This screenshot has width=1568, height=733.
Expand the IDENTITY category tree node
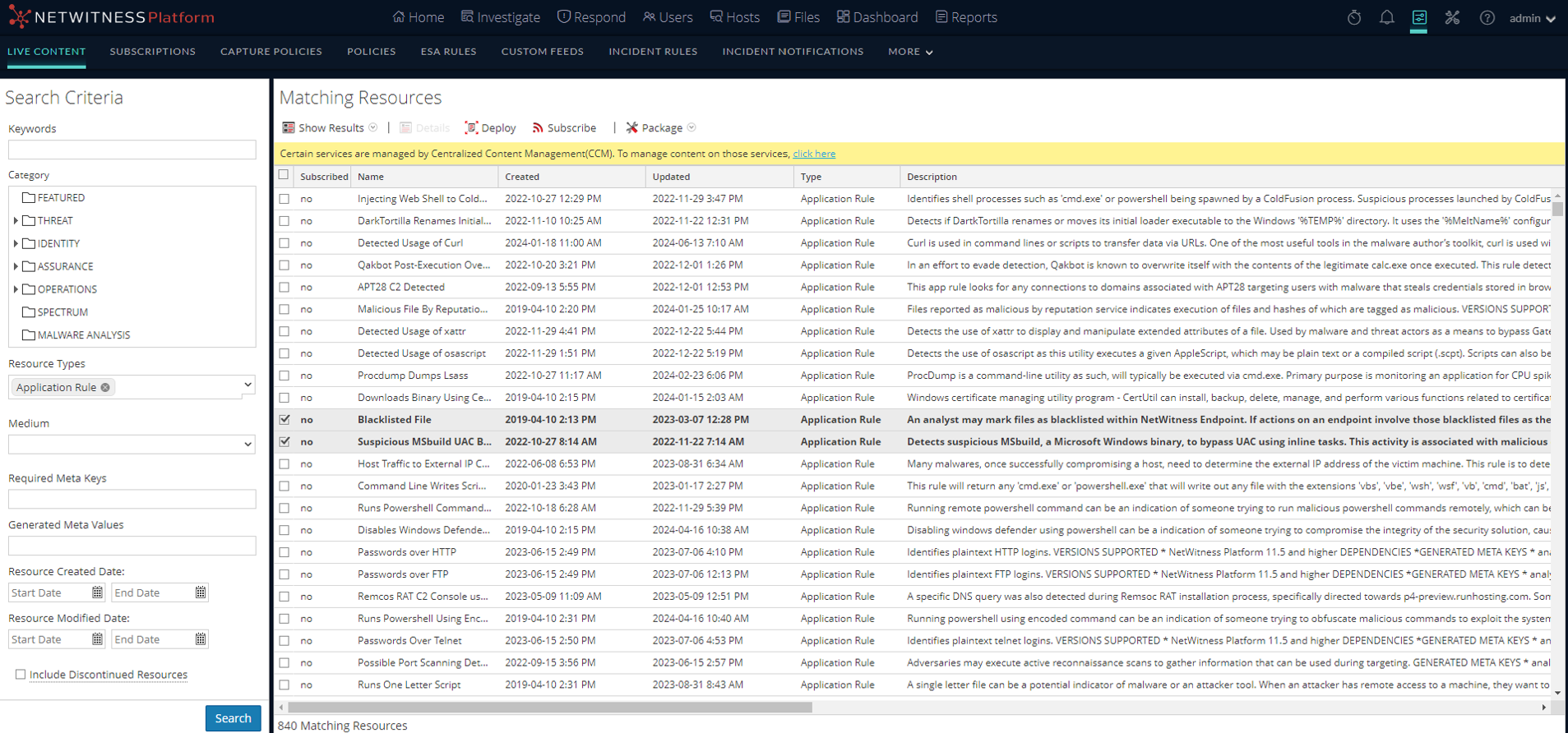click(16, 244)
